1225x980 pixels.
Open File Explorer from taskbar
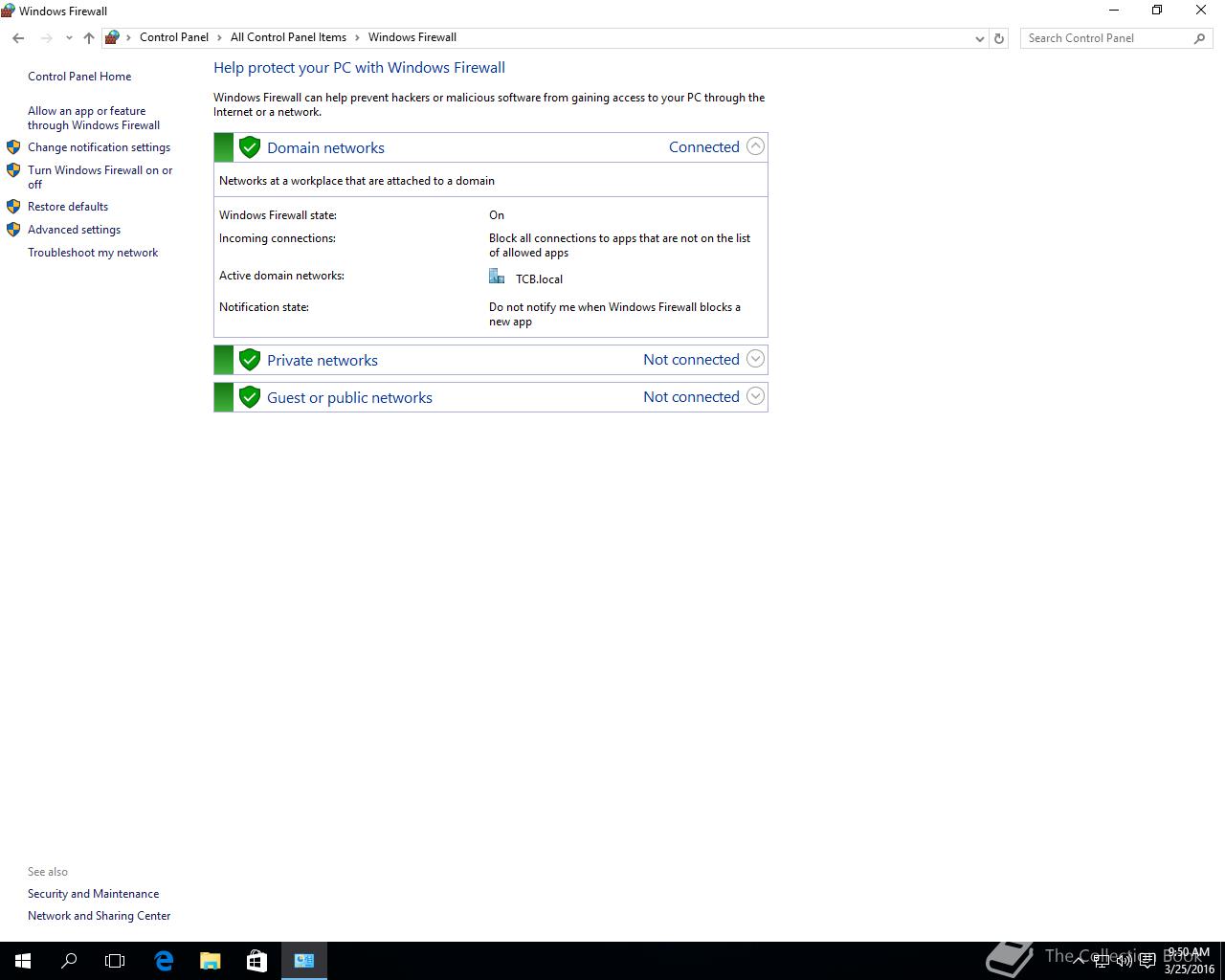point(211,961)
